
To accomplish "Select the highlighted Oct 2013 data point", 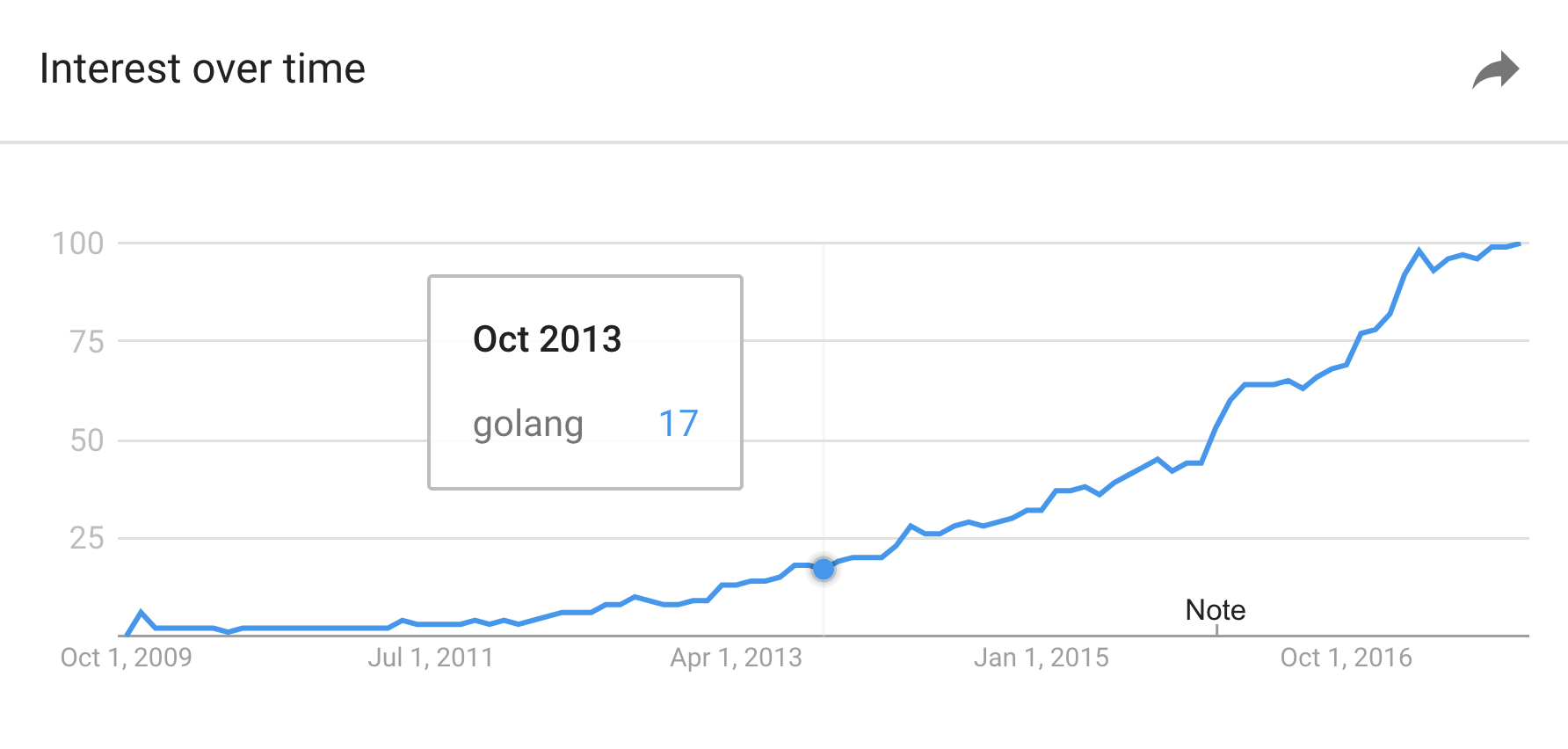I will pos(824,569).
